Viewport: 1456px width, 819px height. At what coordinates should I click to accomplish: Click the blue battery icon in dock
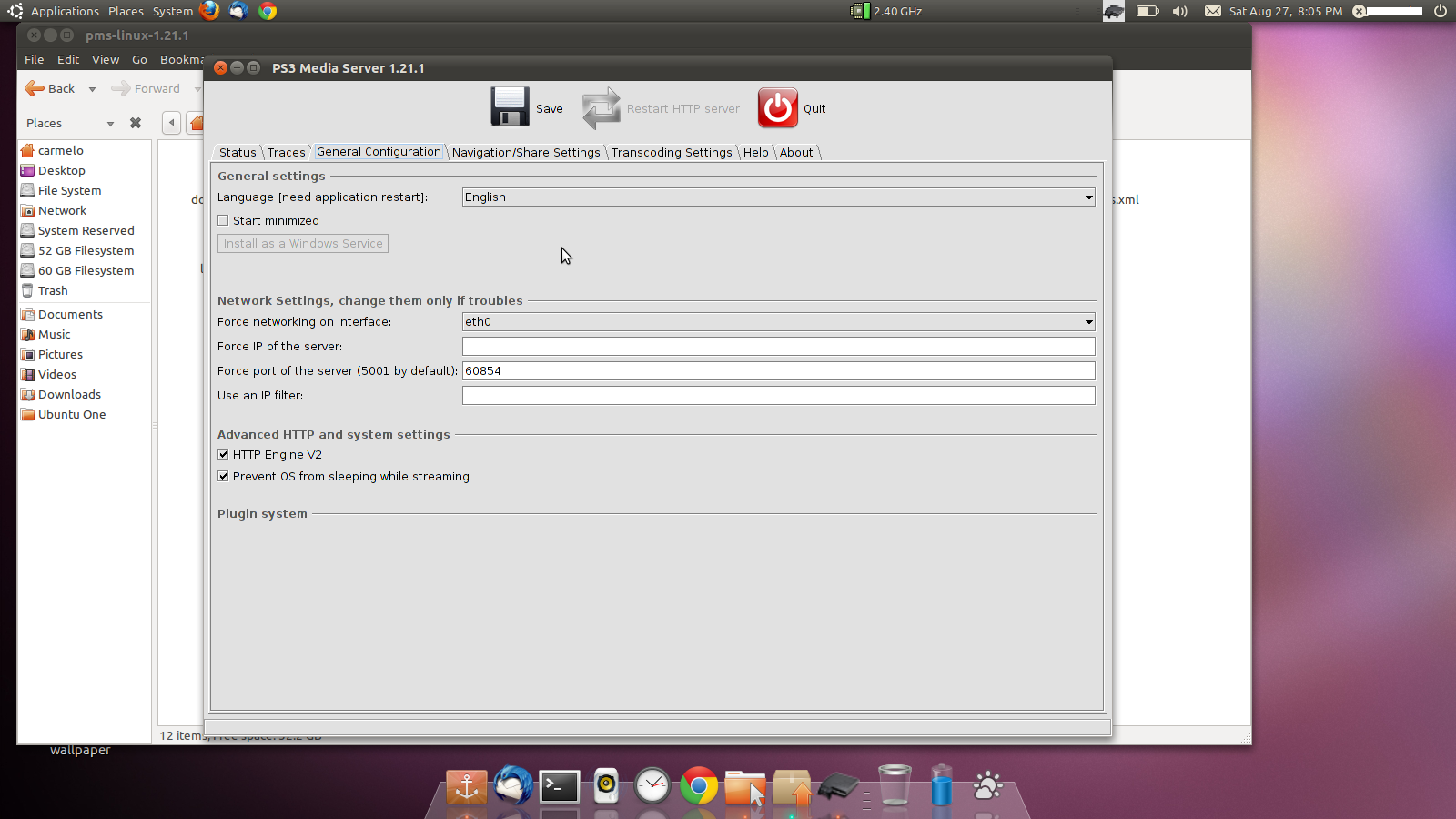pos(941,784)
